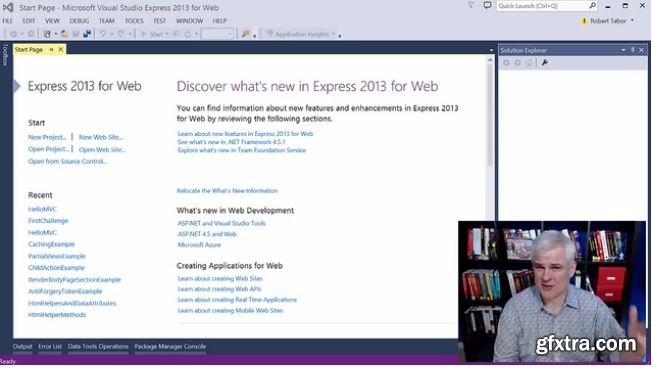
Task: Open recent project CachingExample
Action: click(51, 244)
